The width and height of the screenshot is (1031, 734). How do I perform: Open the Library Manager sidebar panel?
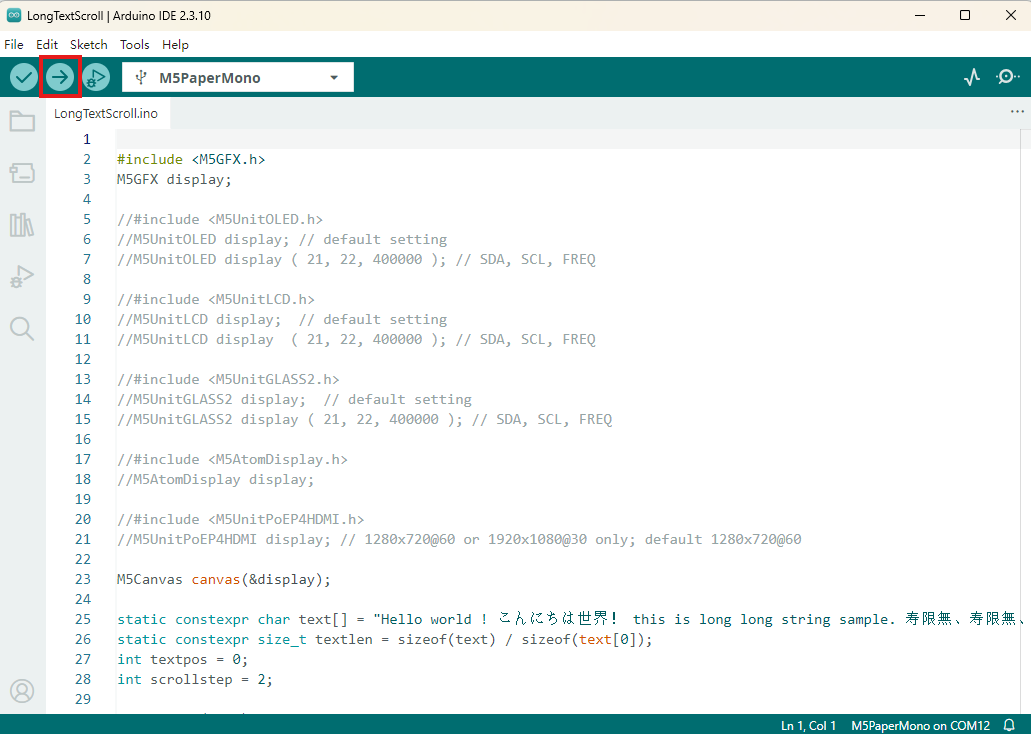tap(22, 225)
